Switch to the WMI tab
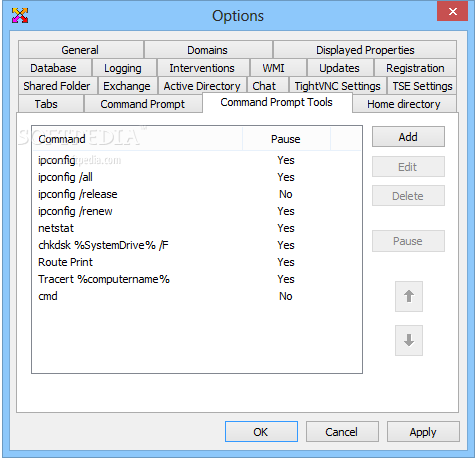This screenshot has height=458, width=475. click(278, 68)
